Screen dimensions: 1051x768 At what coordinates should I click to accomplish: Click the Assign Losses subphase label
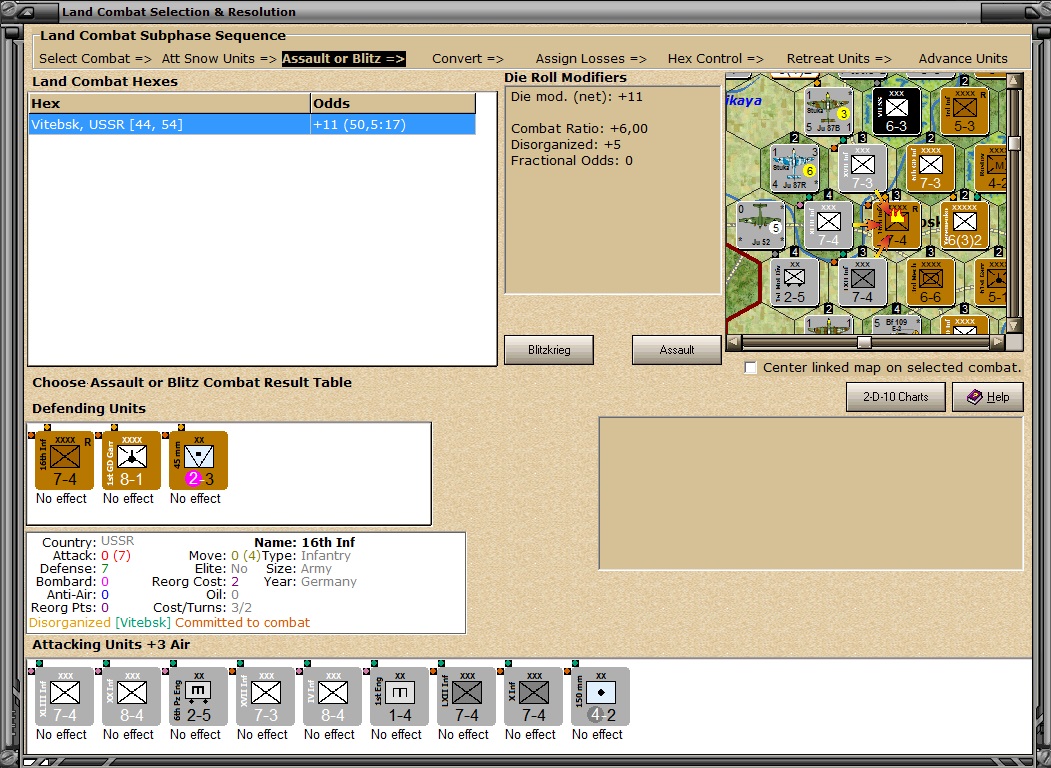point(591,58)
